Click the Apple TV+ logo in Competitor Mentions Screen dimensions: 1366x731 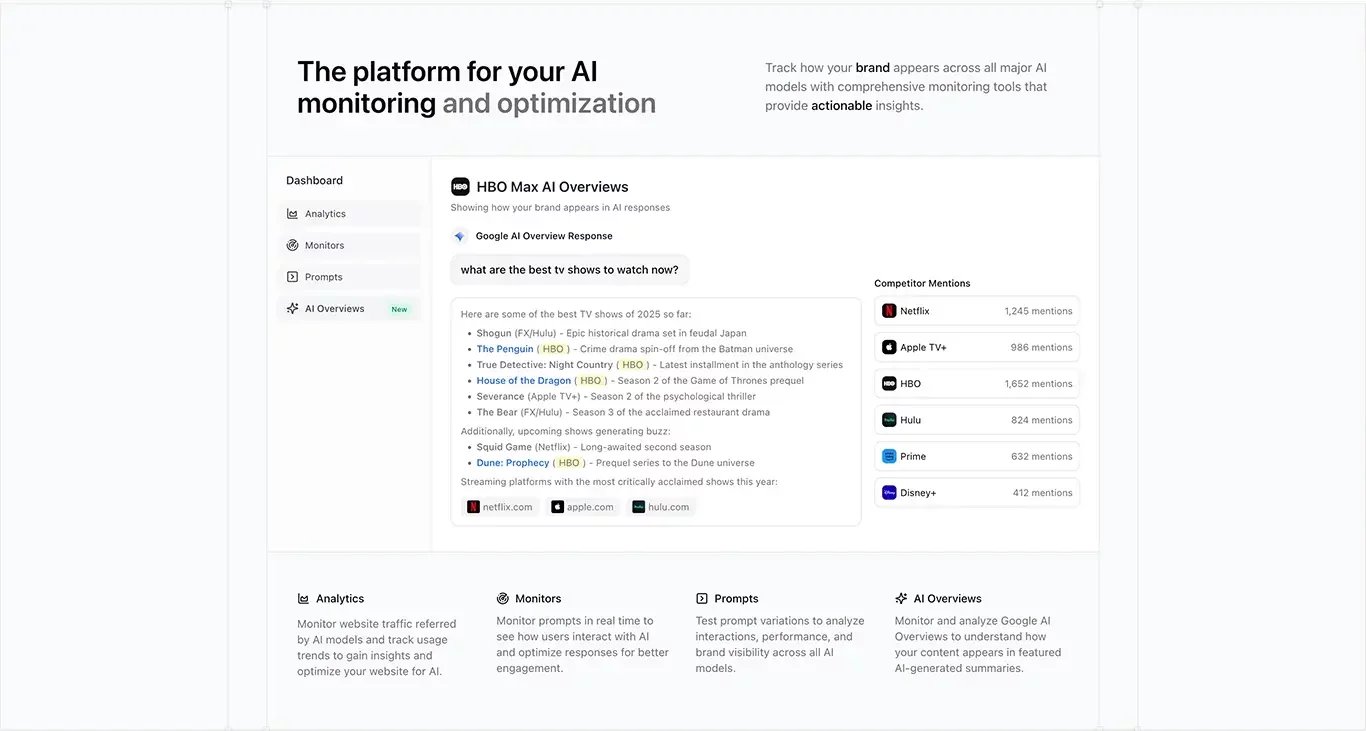pos(889,347)
